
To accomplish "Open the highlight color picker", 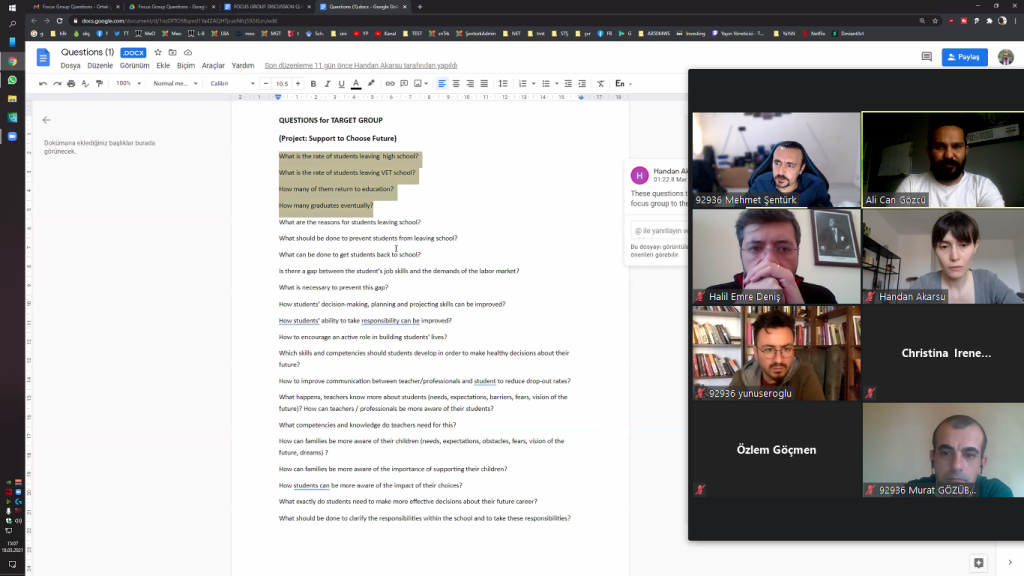I will point(371,84).
